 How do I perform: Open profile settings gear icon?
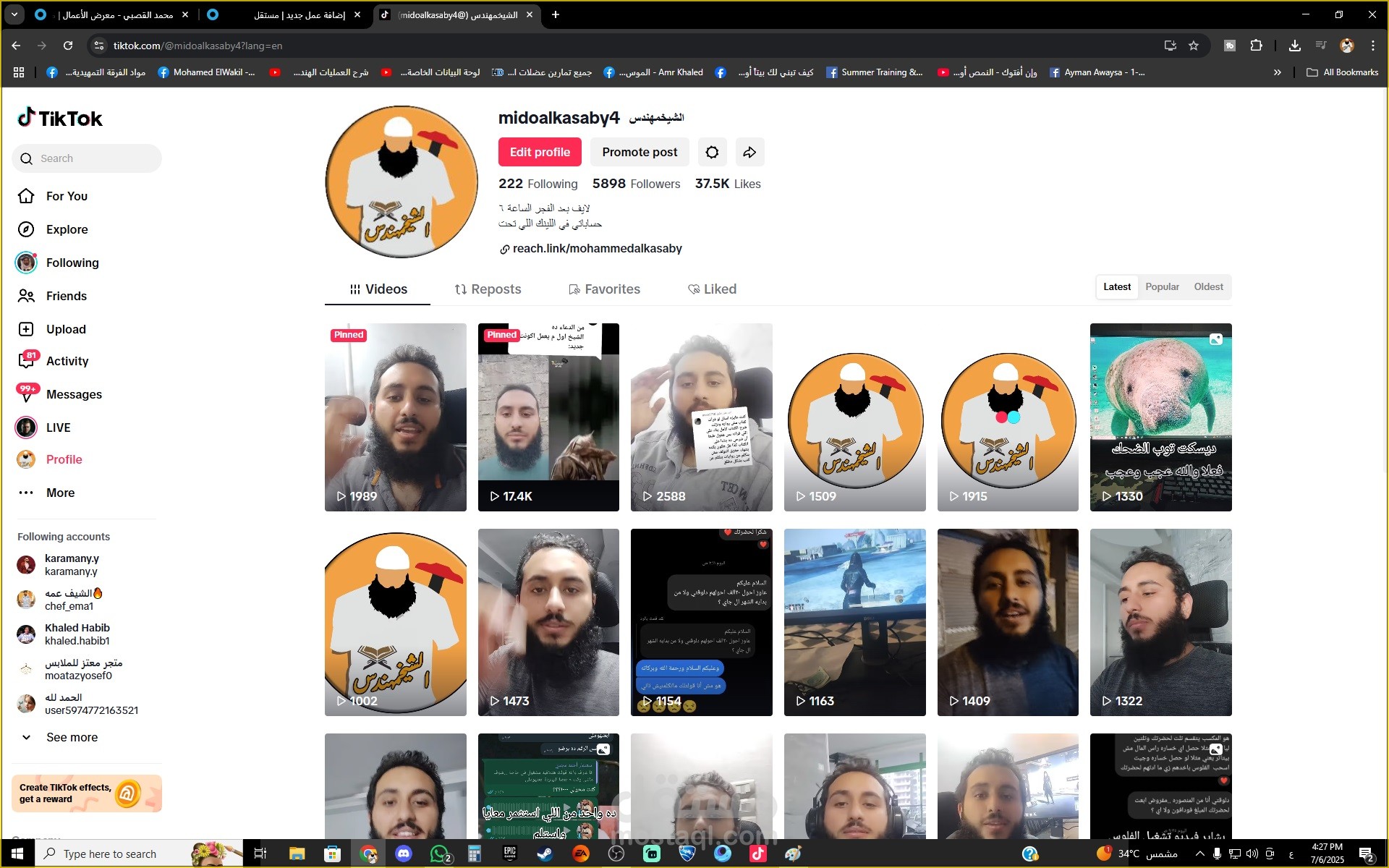pos(712,152)
